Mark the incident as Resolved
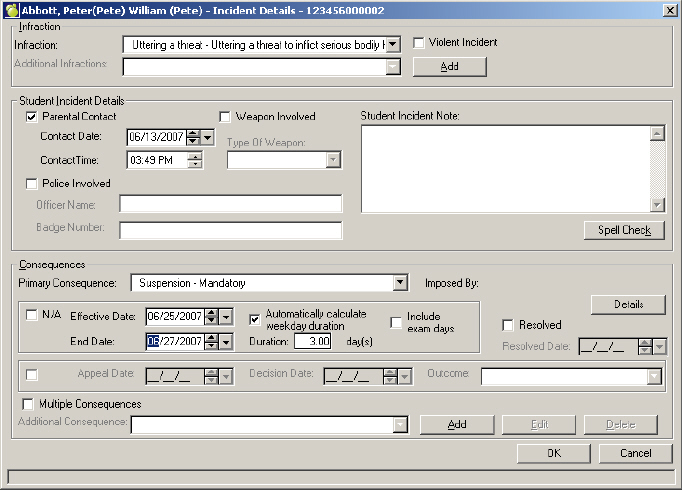The height and width of the screenshot is (490, 682). tap(508, 325)
